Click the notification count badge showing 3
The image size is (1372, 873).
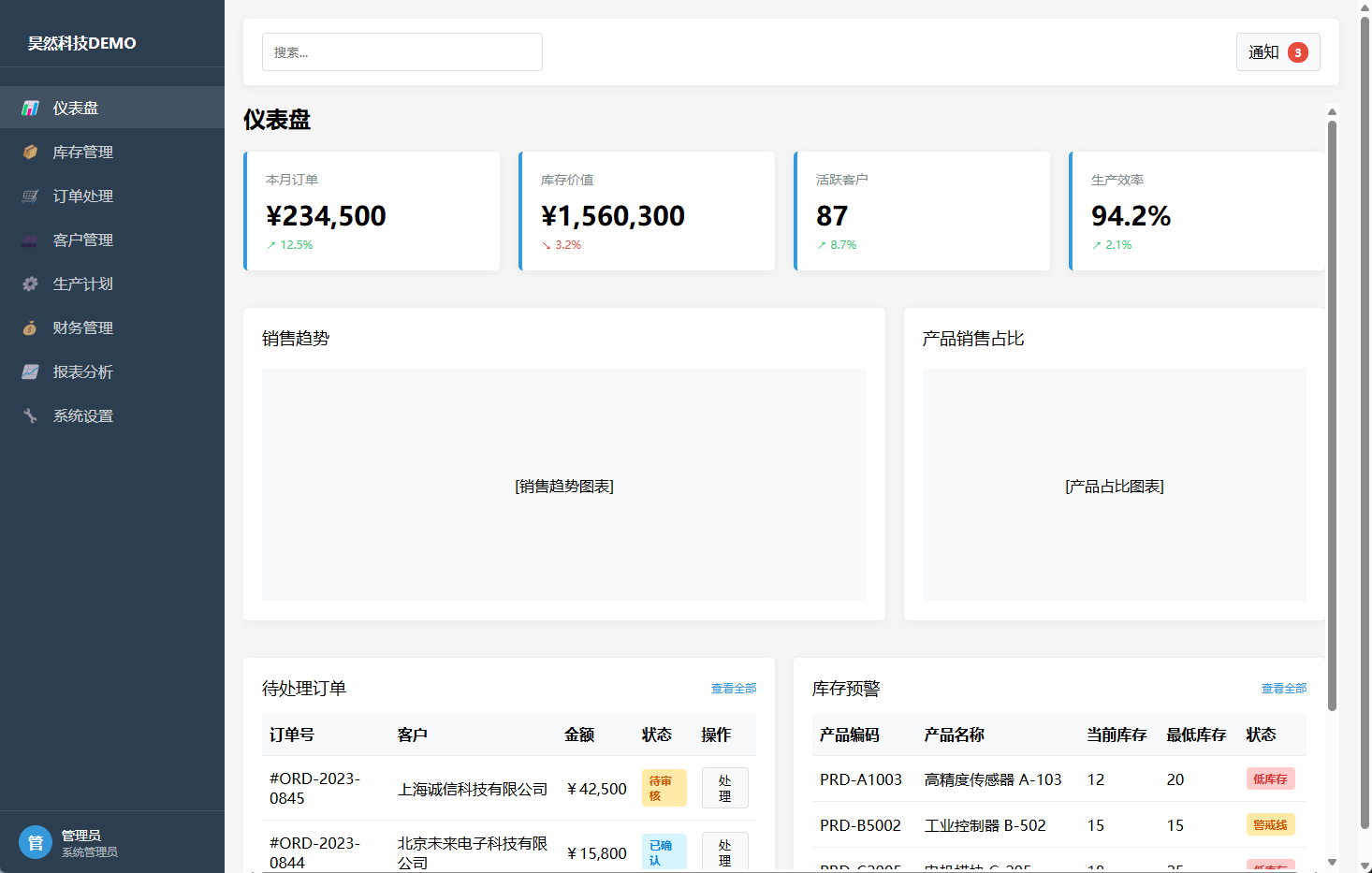tap(1297, 51)
